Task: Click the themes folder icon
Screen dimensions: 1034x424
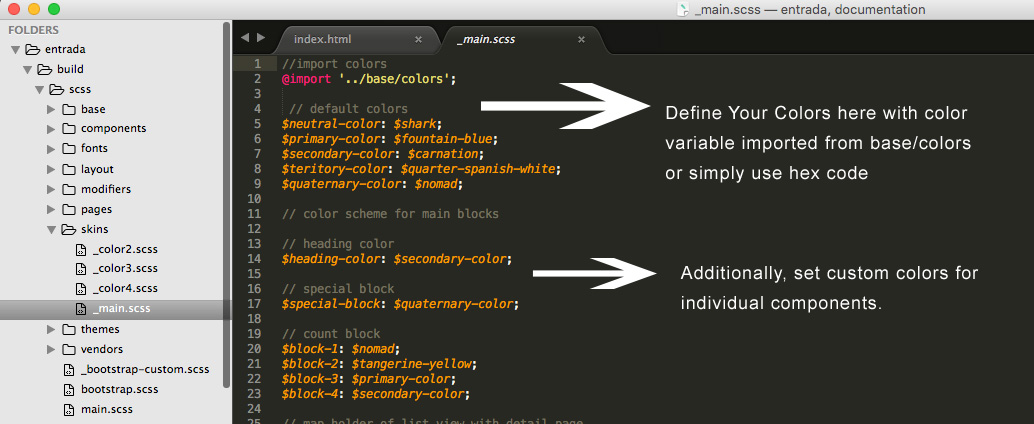Action: [68, 329]
